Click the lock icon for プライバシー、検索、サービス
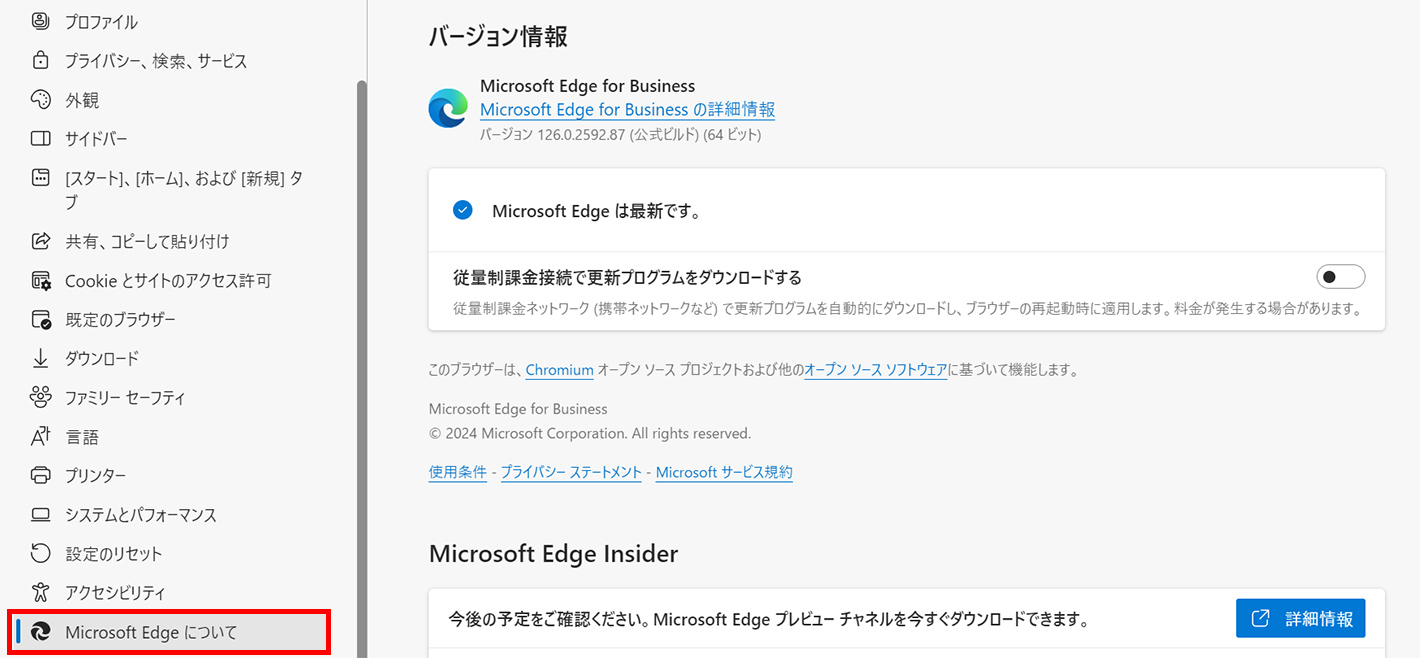This screenshot has height=658, width=1420. (40, 60)
